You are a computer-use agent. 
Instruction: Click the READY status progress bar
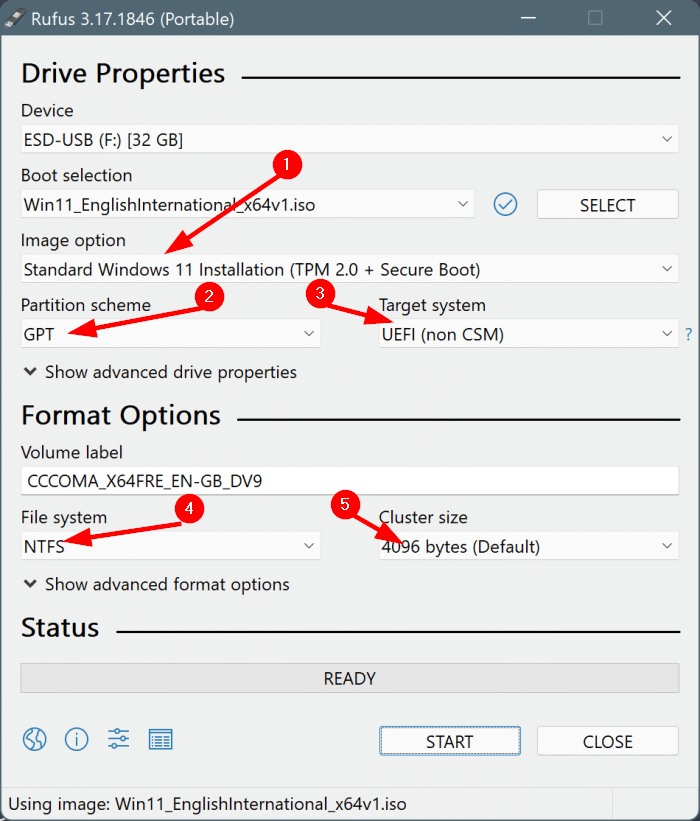350,678
